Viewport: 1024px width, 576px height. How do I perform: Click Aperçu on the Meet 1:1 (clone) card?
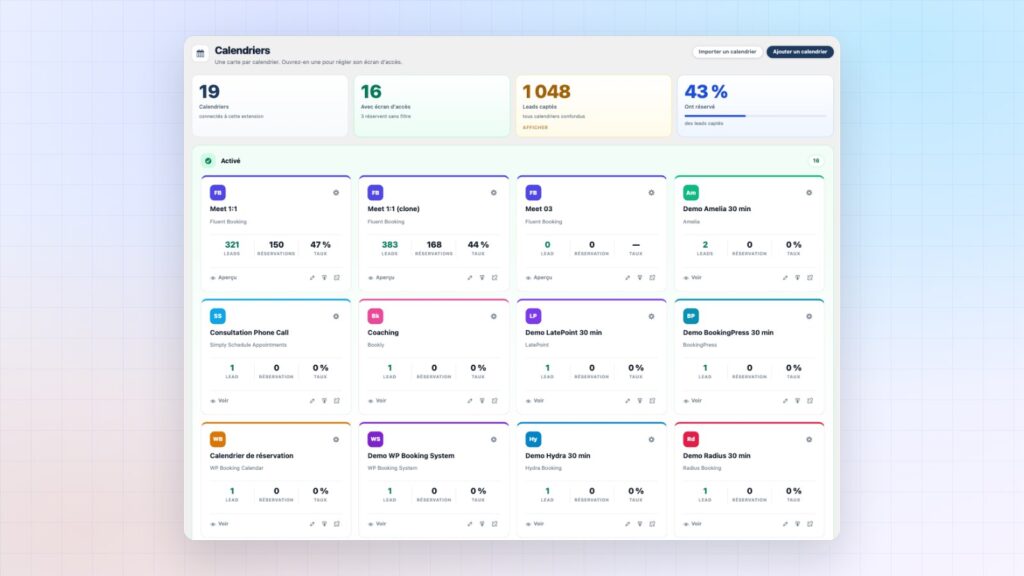pos(381,278)
